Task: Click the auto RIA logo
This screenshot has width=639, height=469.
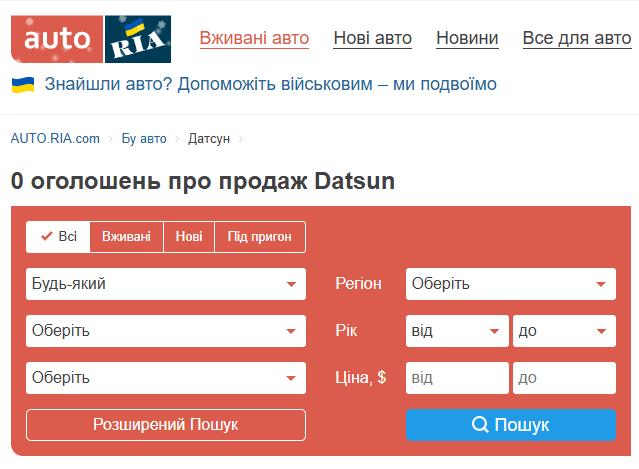Action: (90, 38)
